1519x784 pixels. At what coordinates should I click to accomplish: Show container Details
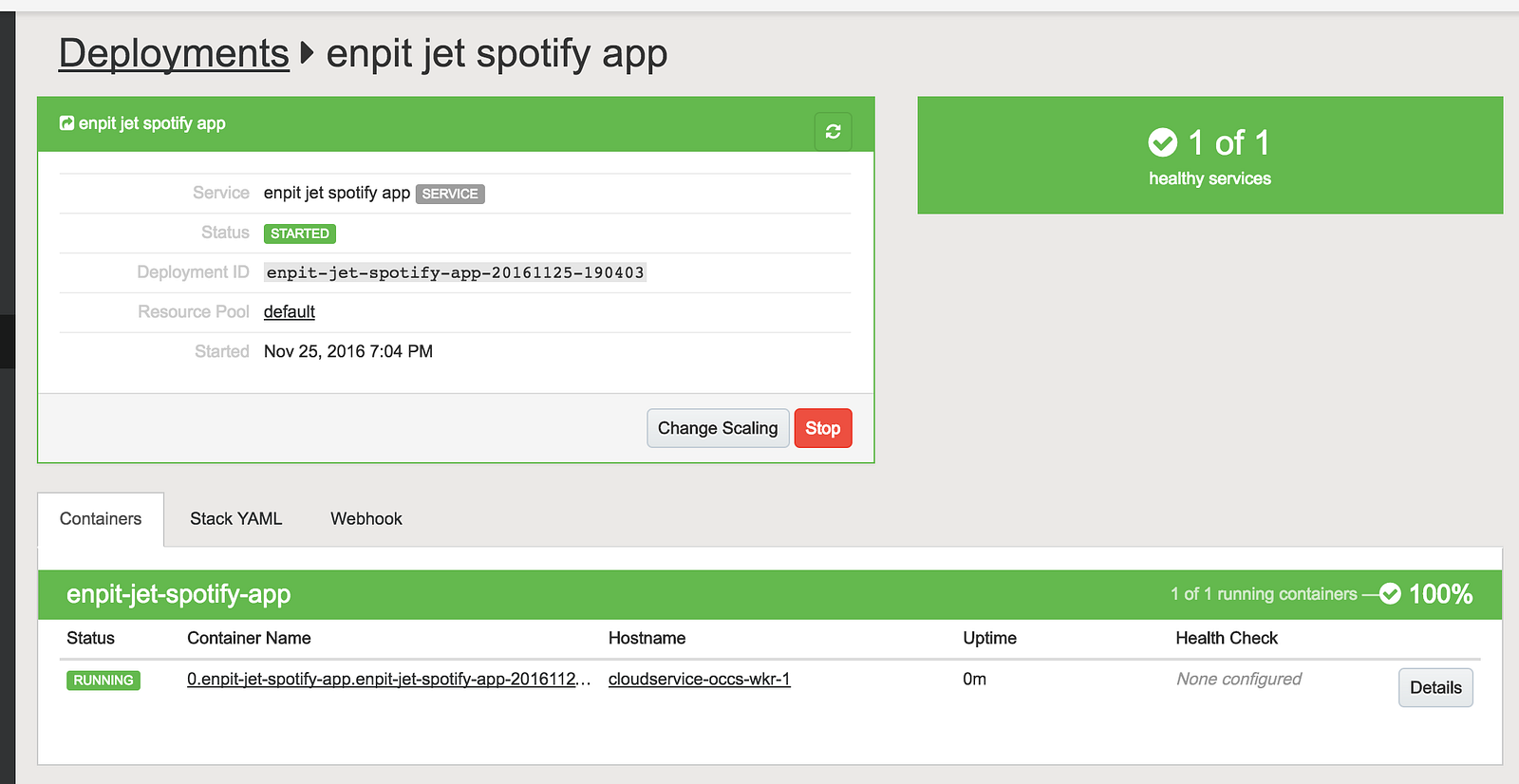[x=1435, y=688]
